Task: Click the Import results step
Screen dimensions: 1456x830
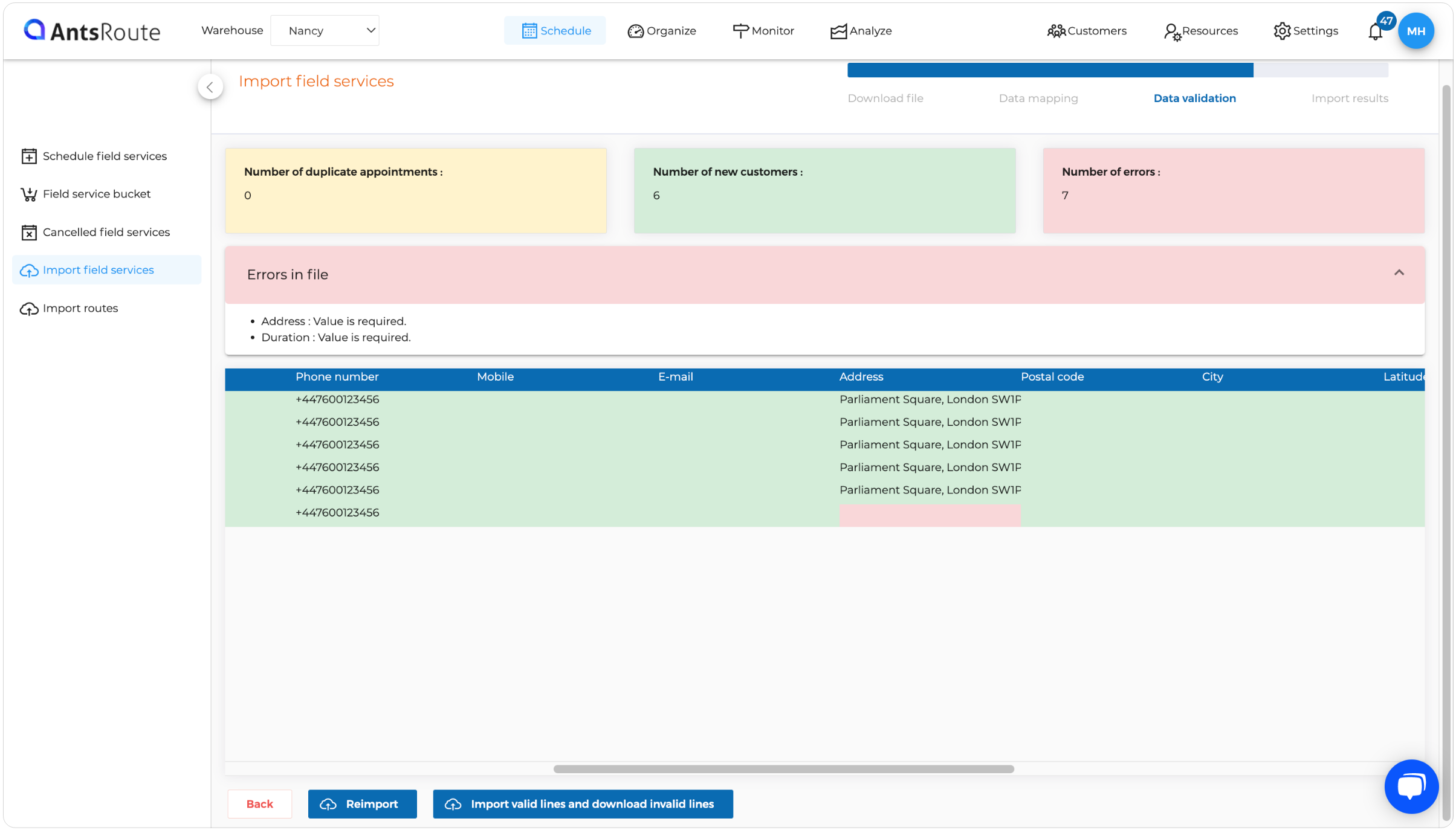Action: [1350, 98]
